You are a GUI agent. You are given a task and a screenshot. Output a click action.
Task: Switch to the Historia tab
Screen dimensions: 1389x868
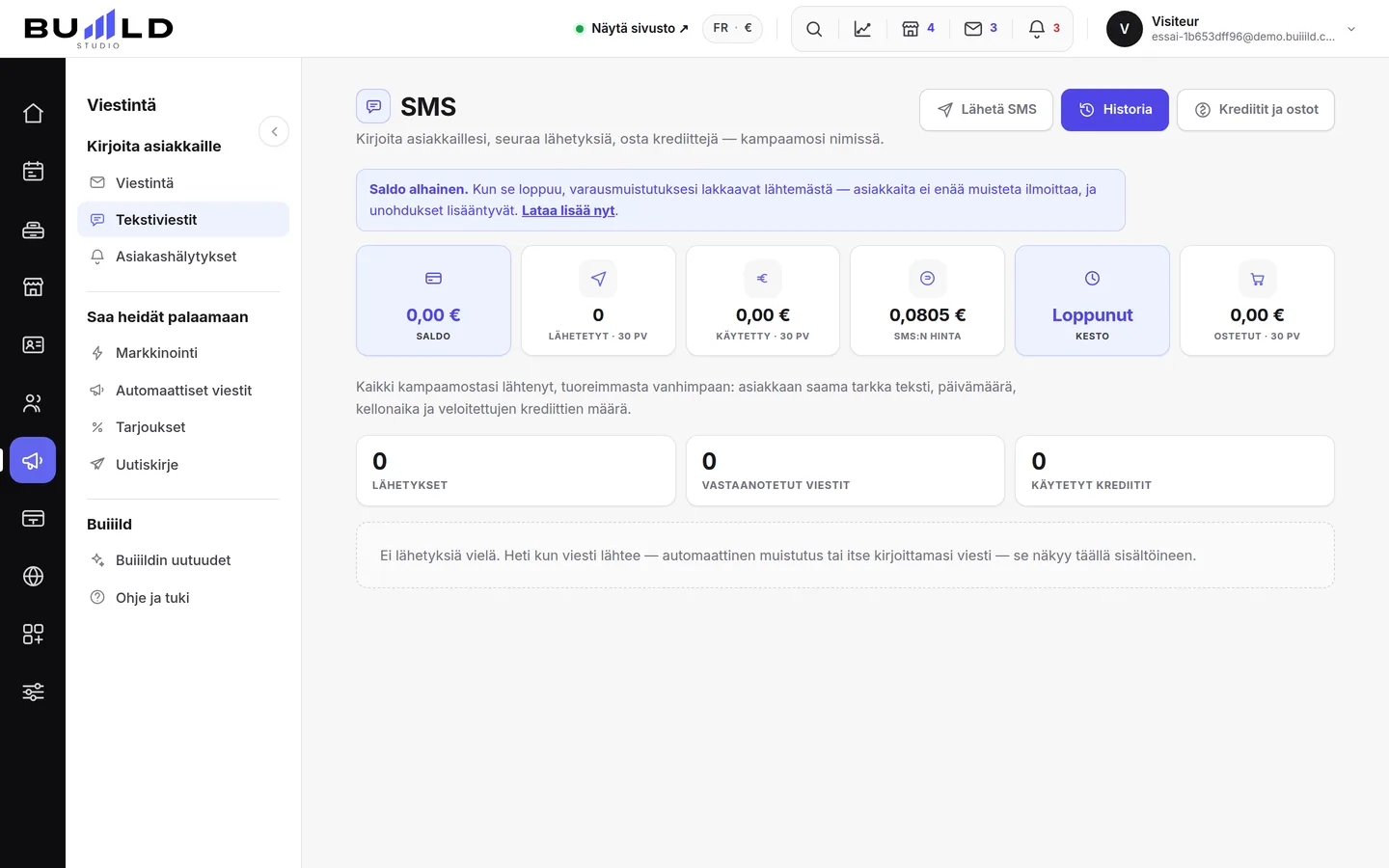coord(1115,110)
